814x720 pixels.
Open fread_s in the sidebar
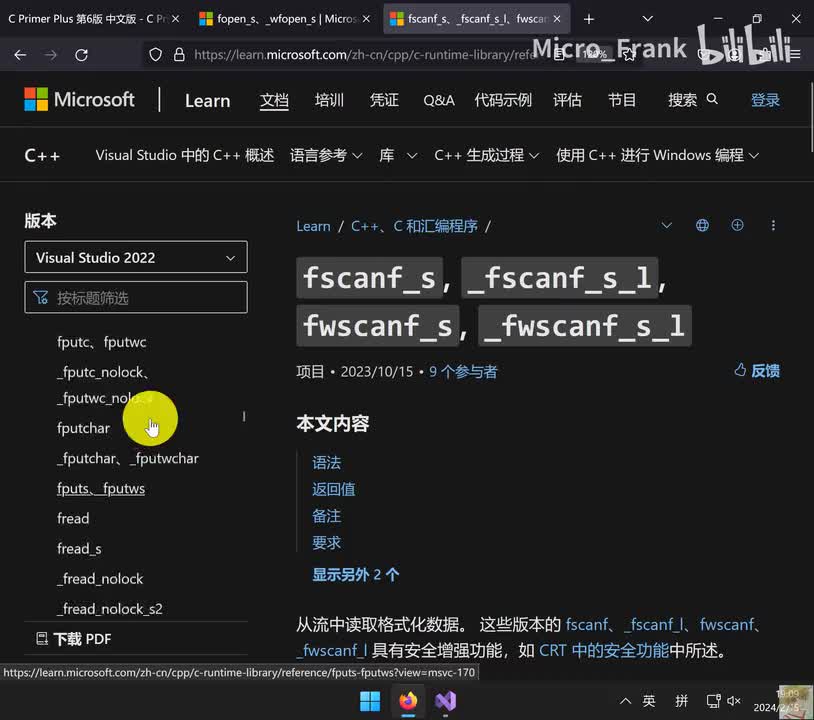pyautogui.click(x=79, y=549)
